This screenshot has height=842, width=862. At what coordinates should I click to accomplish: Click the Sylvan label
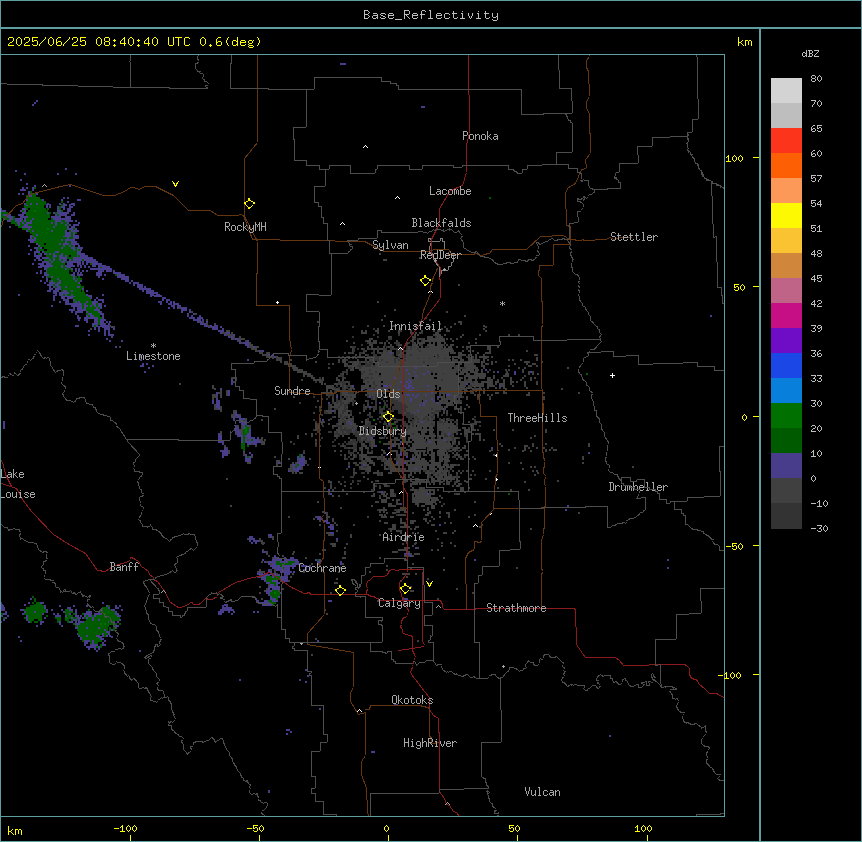[x=390, y=245]
